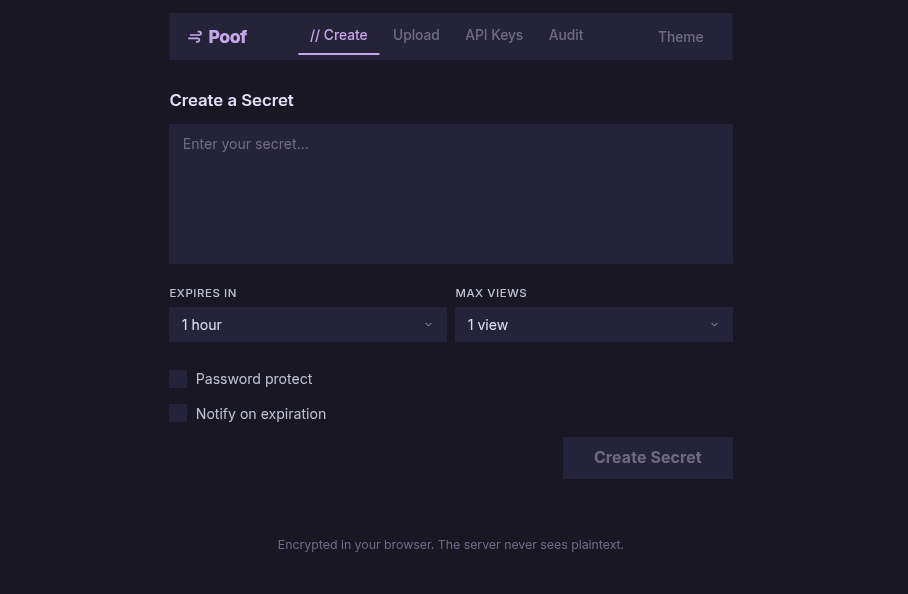Click the Poof brand name
Screen dimensions: 908x594
coord(228,37)
